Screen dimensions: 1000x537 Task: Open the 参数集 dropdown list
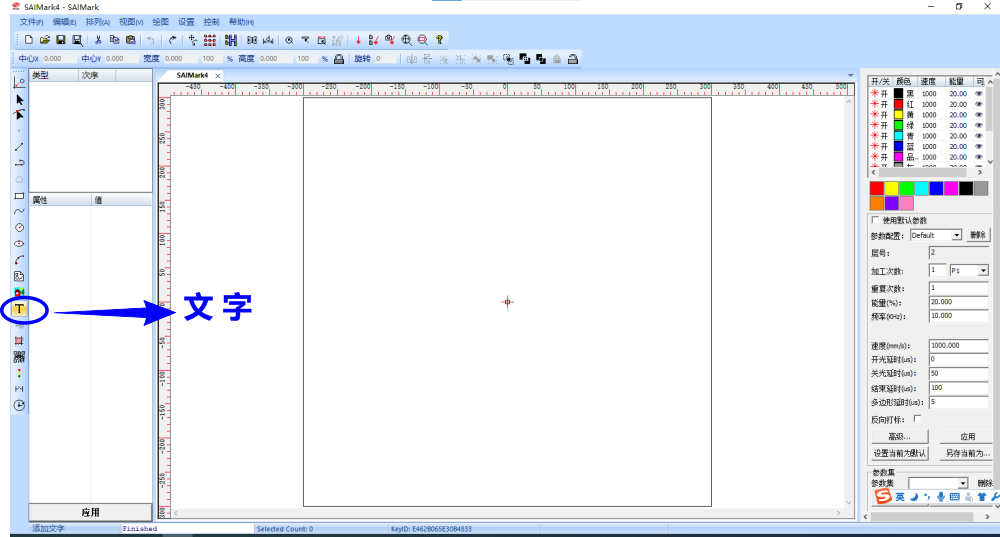point(963,483)
